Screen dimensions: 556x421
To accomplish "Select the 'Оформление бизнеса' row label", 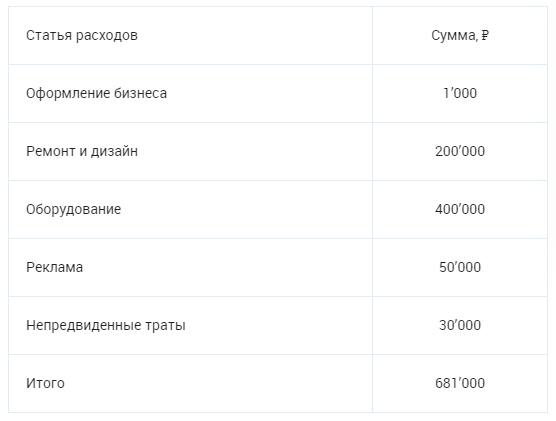I will point(96,93).
